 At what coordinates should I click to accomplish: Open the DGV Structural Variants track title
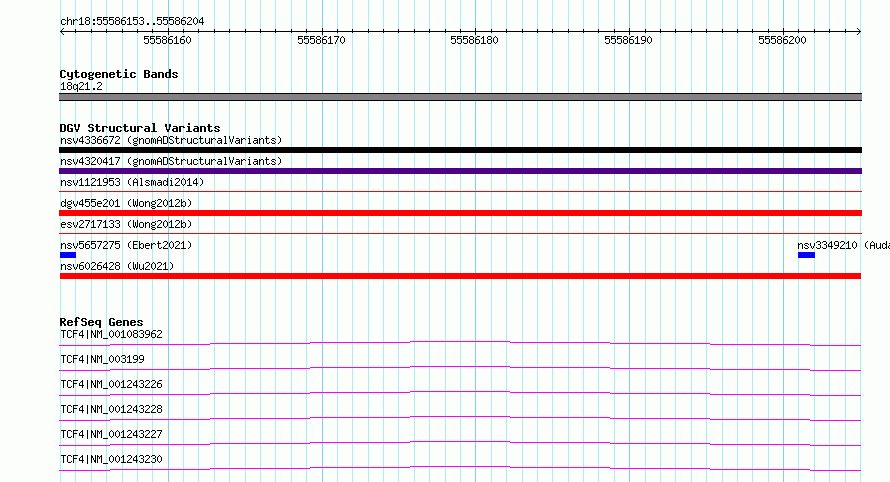click(x=140, y=128)
